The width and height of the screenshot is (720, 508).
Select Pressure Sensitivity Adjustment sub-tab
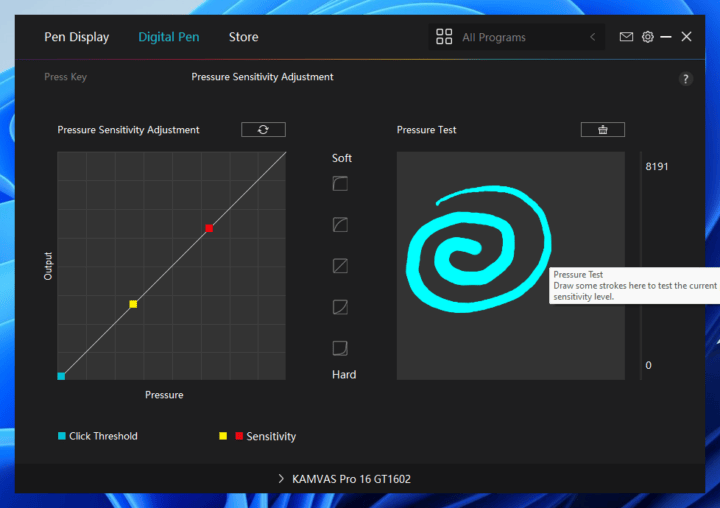coord(262,77)
